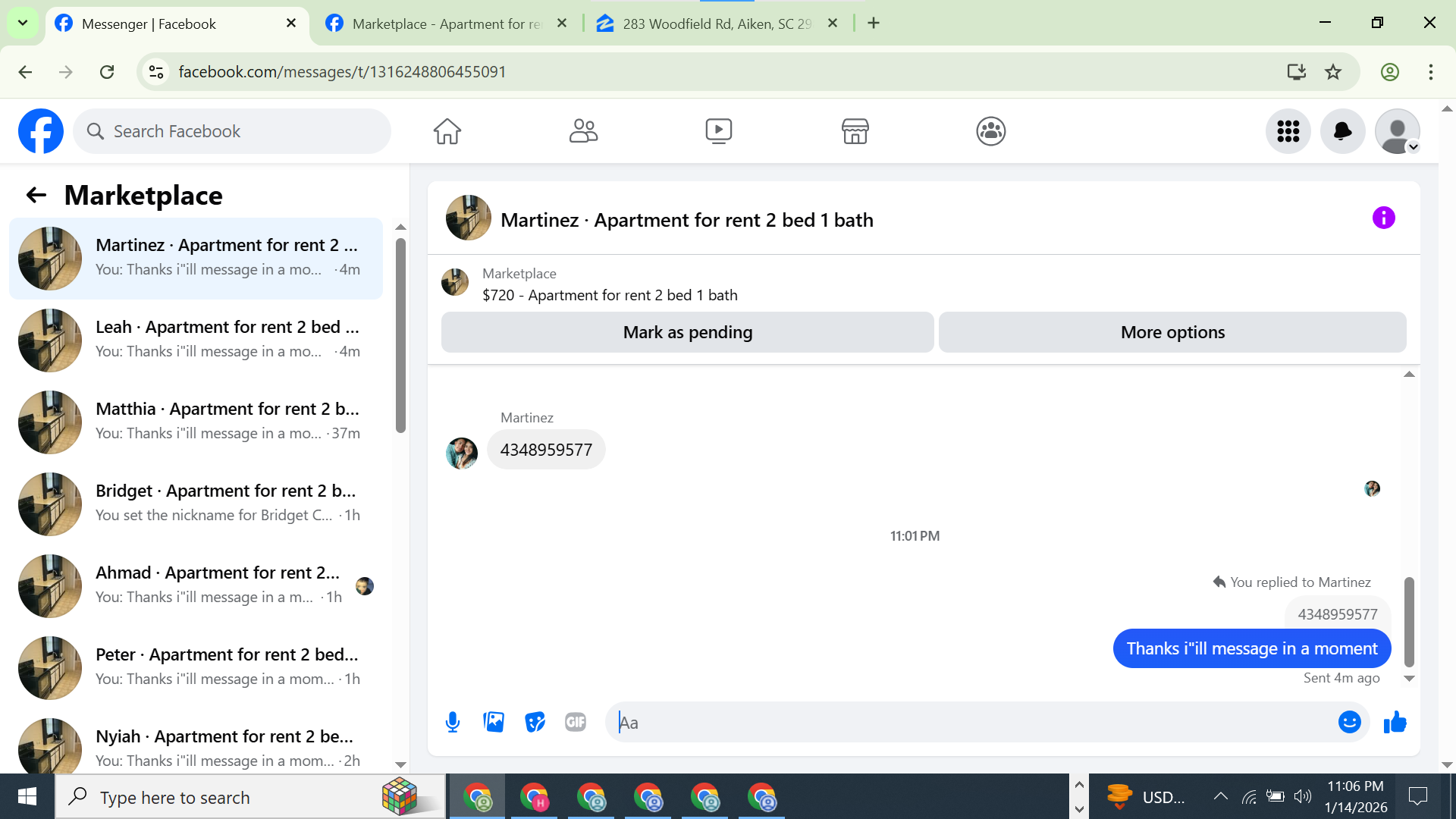Open conversation information purple icon

pyautogui.click(x=1383, y=218)
